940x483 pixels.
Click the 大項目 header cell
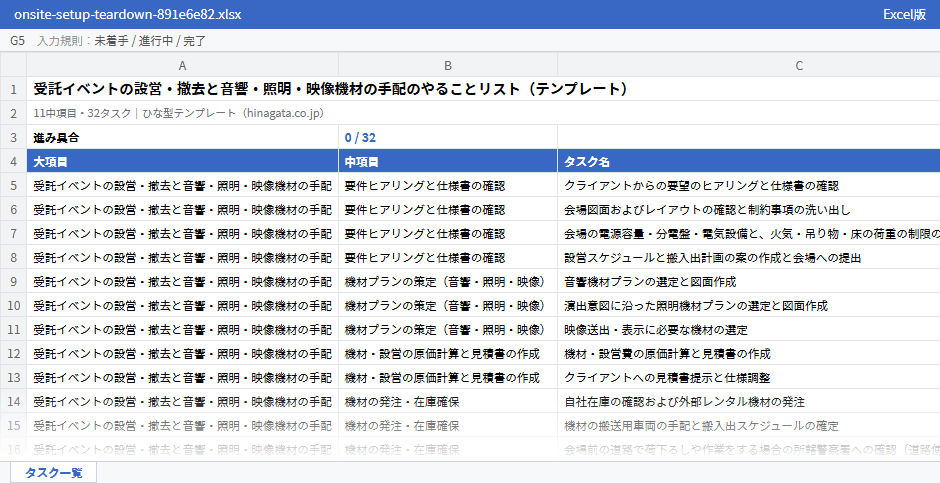(x=182, y=162)
